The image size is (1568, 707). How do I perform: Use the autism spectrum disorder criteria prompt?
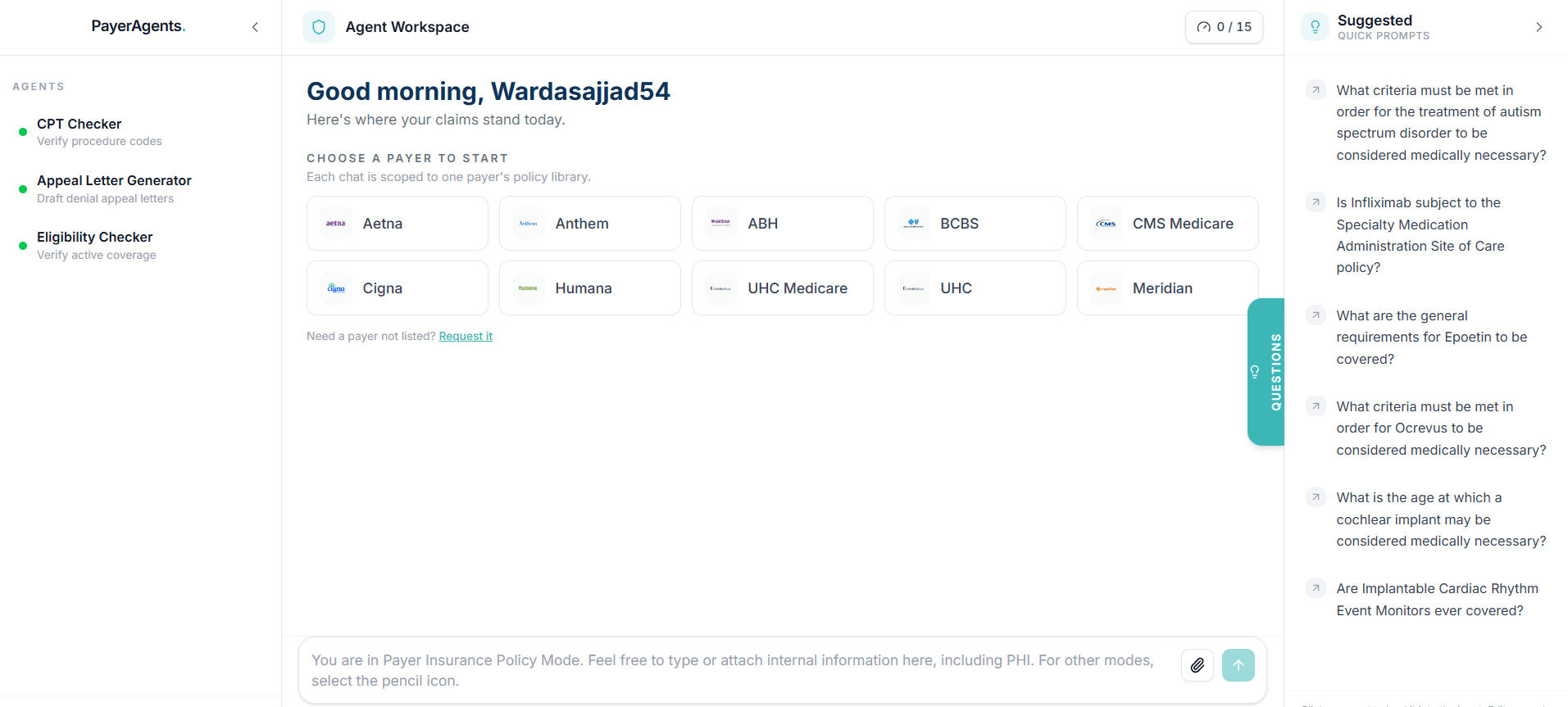point(1441,123)
